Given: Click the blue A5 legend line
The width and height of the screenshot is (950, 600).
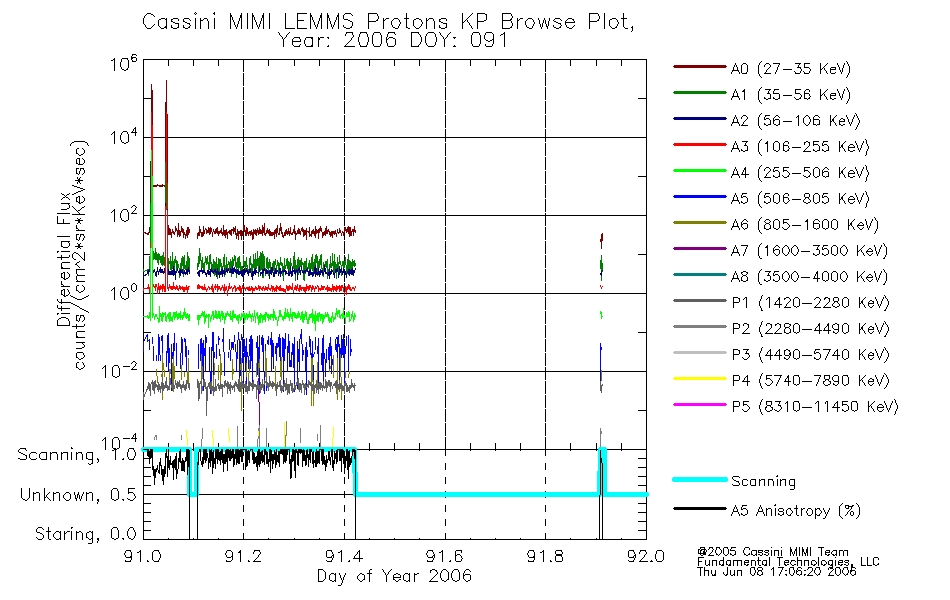Looking at the screenshot, I should point(699,196).
